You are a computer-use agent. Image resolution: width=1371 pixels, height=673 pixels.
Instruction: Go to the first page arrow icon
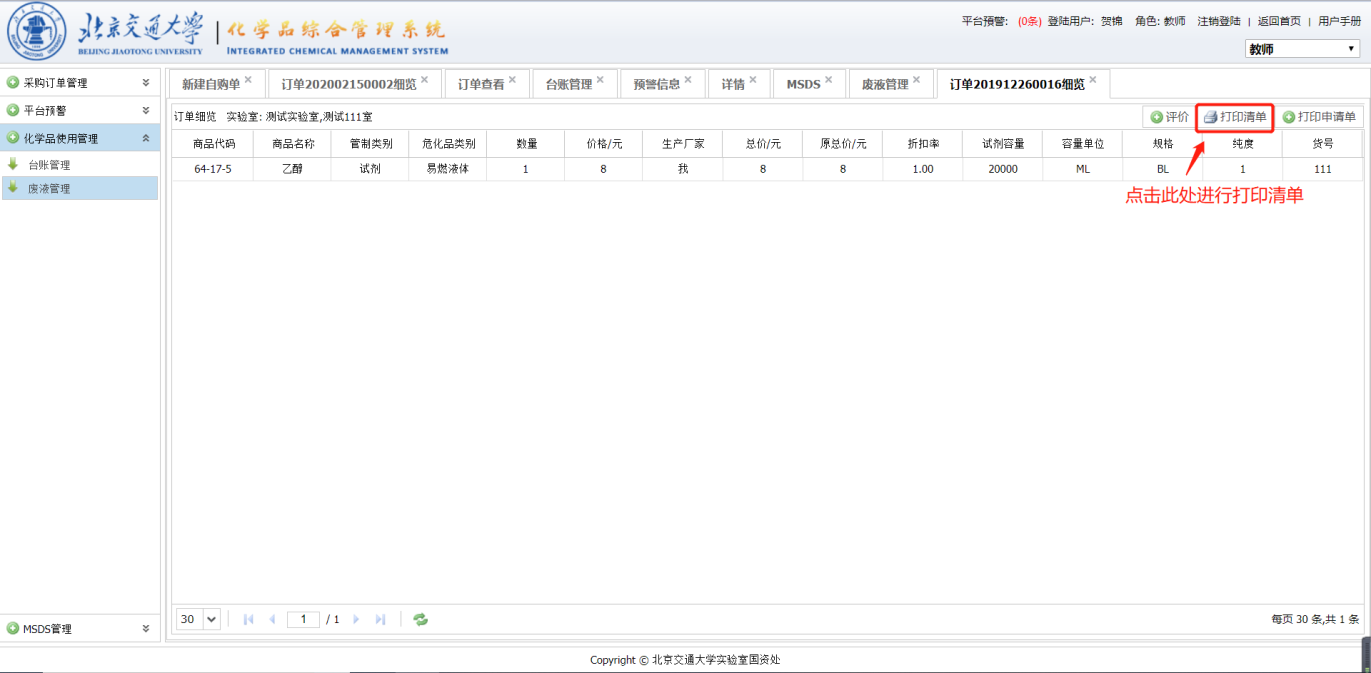tap(249, 620)
